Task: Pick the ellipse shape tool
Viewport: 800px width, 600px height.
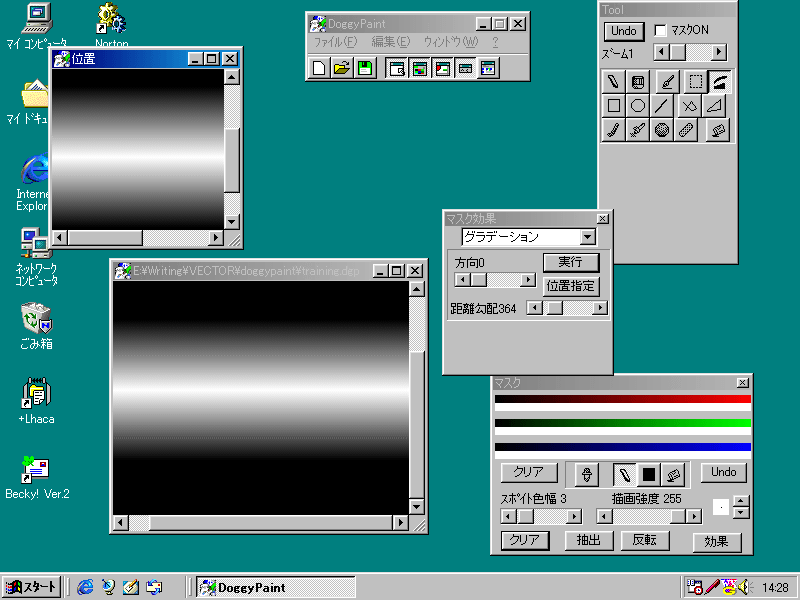Action: tap(638, 105)
